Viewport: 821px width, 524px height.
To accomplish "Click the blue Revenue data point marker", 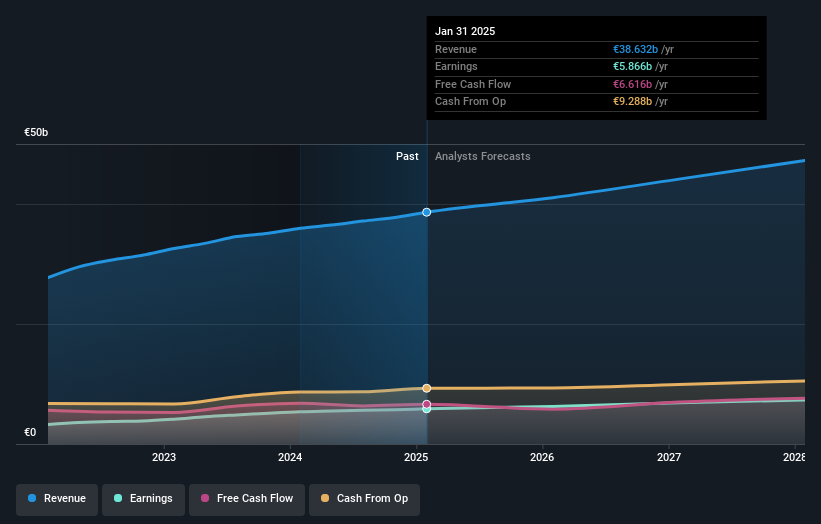I will (427, 212).
